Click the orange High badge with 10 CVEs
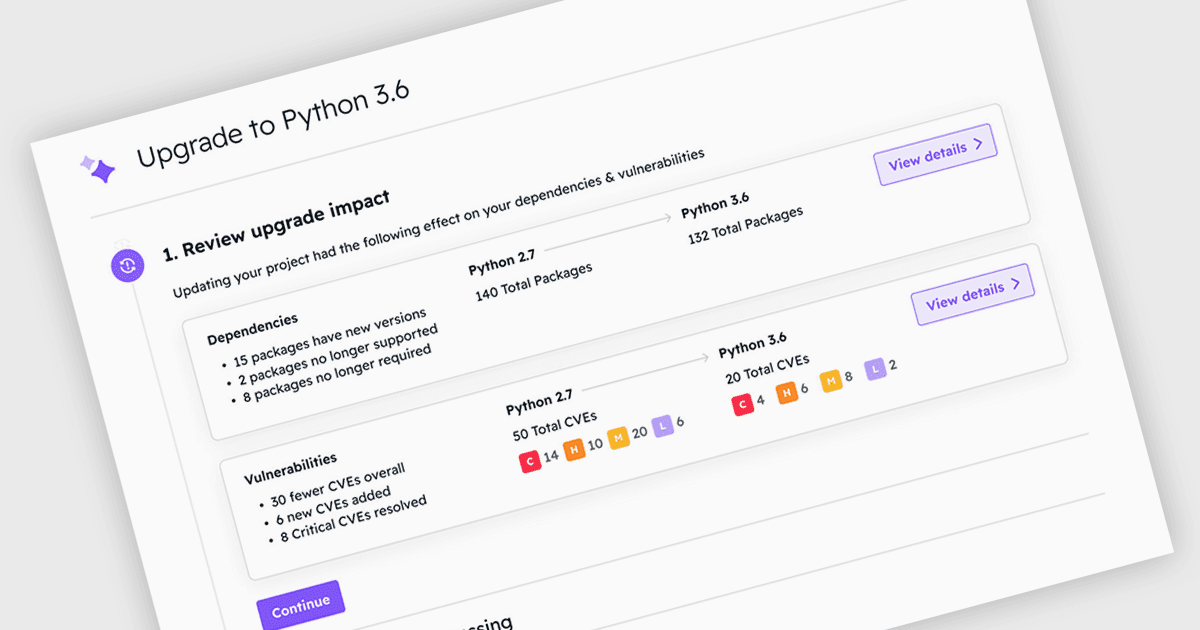The height and width of the screenshot is (630, 1200). 574,450
